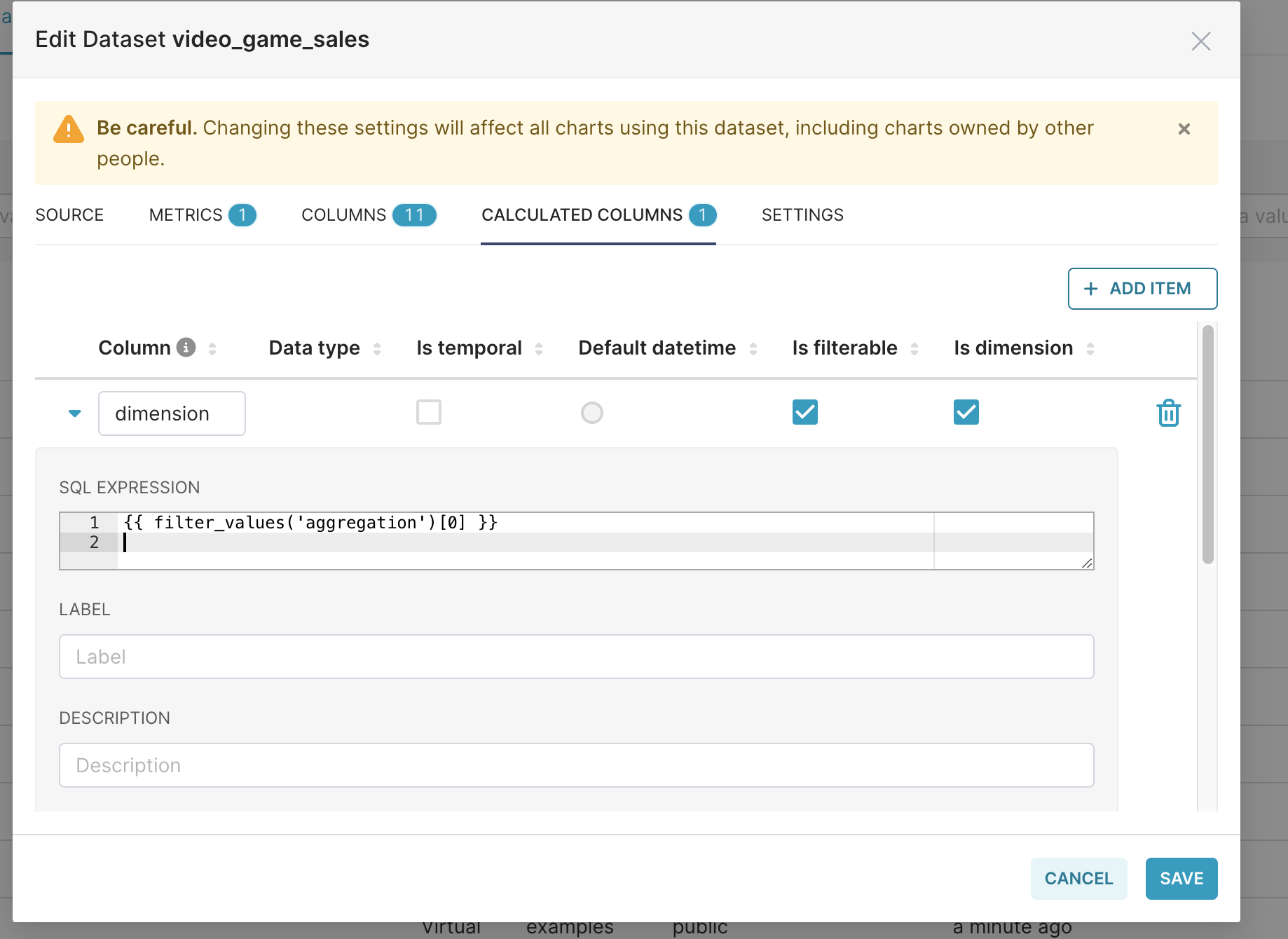This screenshot has height=939, width=1288.
Task: Click the info icon next to Column header
Action: point(186,347)
